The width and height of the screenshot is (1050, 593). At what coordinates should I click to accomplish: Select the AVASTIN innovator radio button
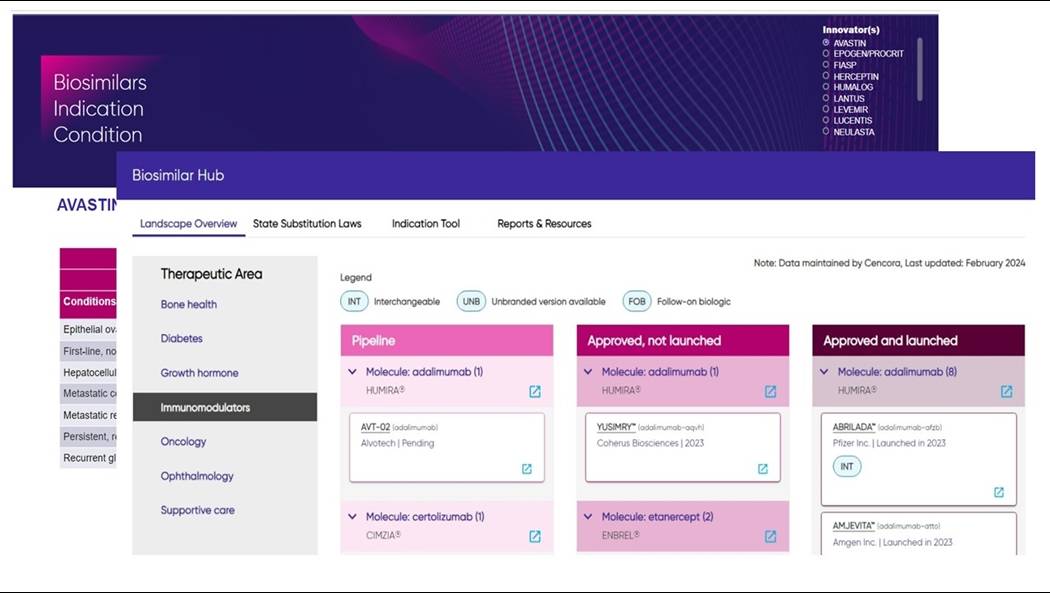[x=826, y=42]
